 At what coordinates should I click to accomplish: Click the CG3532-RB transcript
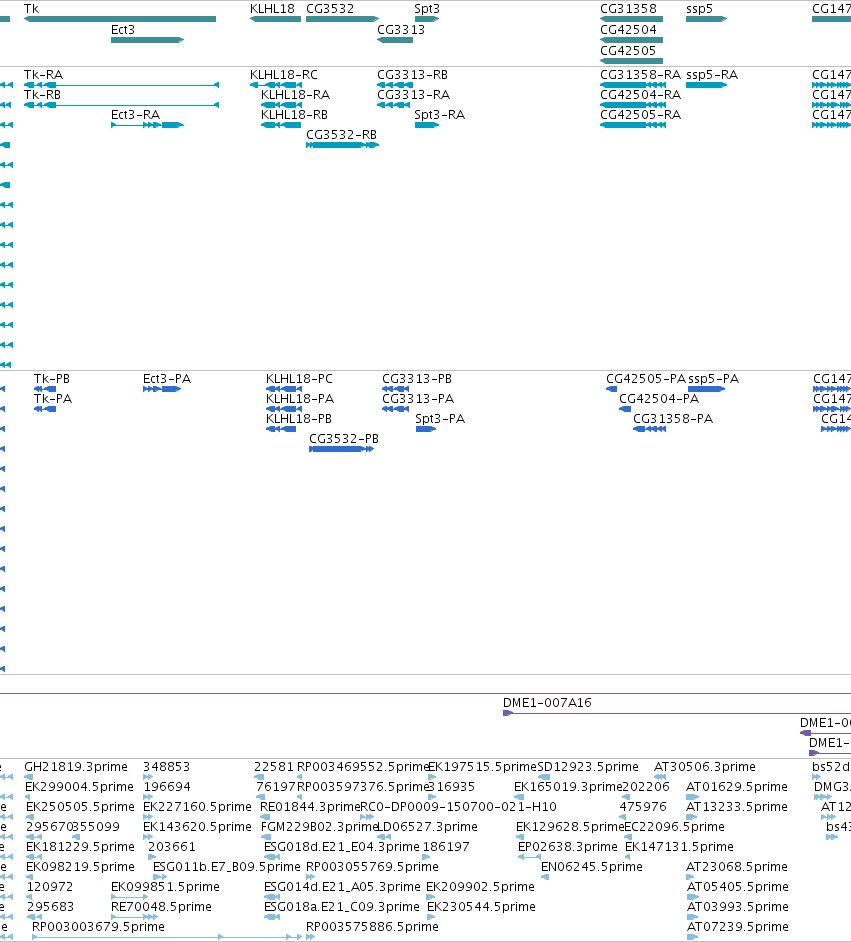[x=342, y=145]
